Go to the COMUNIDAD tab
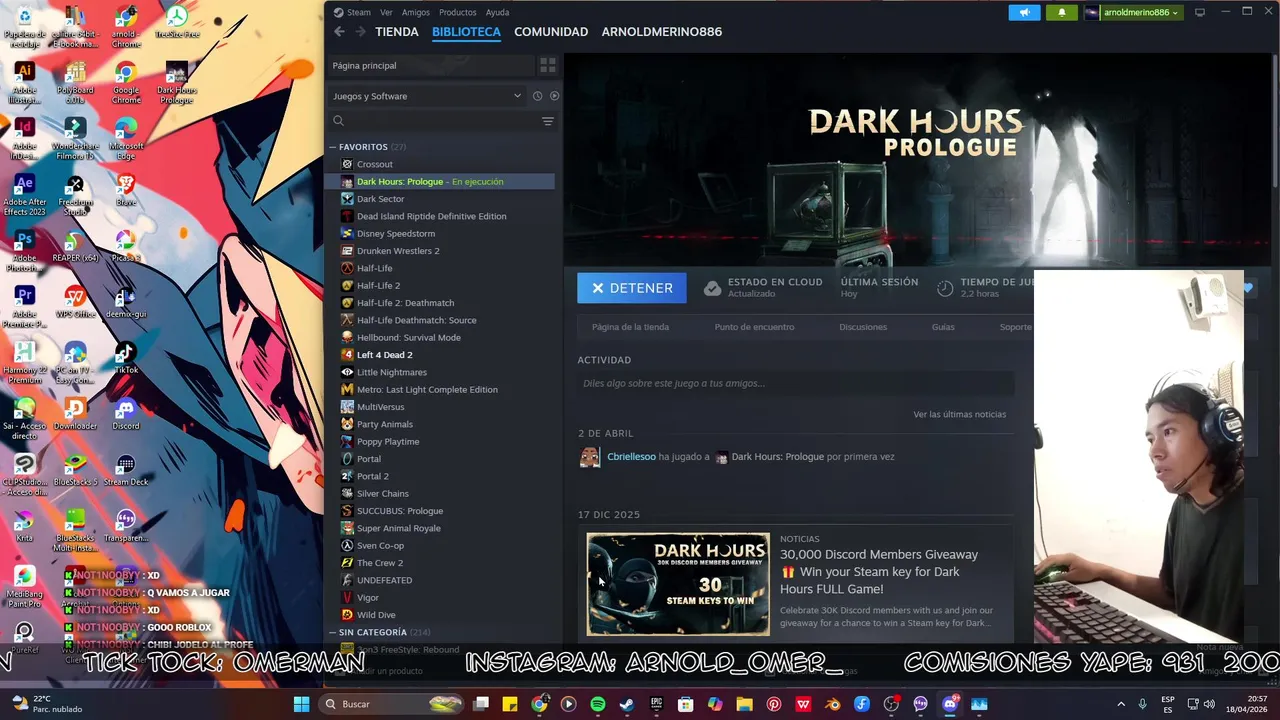 click(551, 32)
